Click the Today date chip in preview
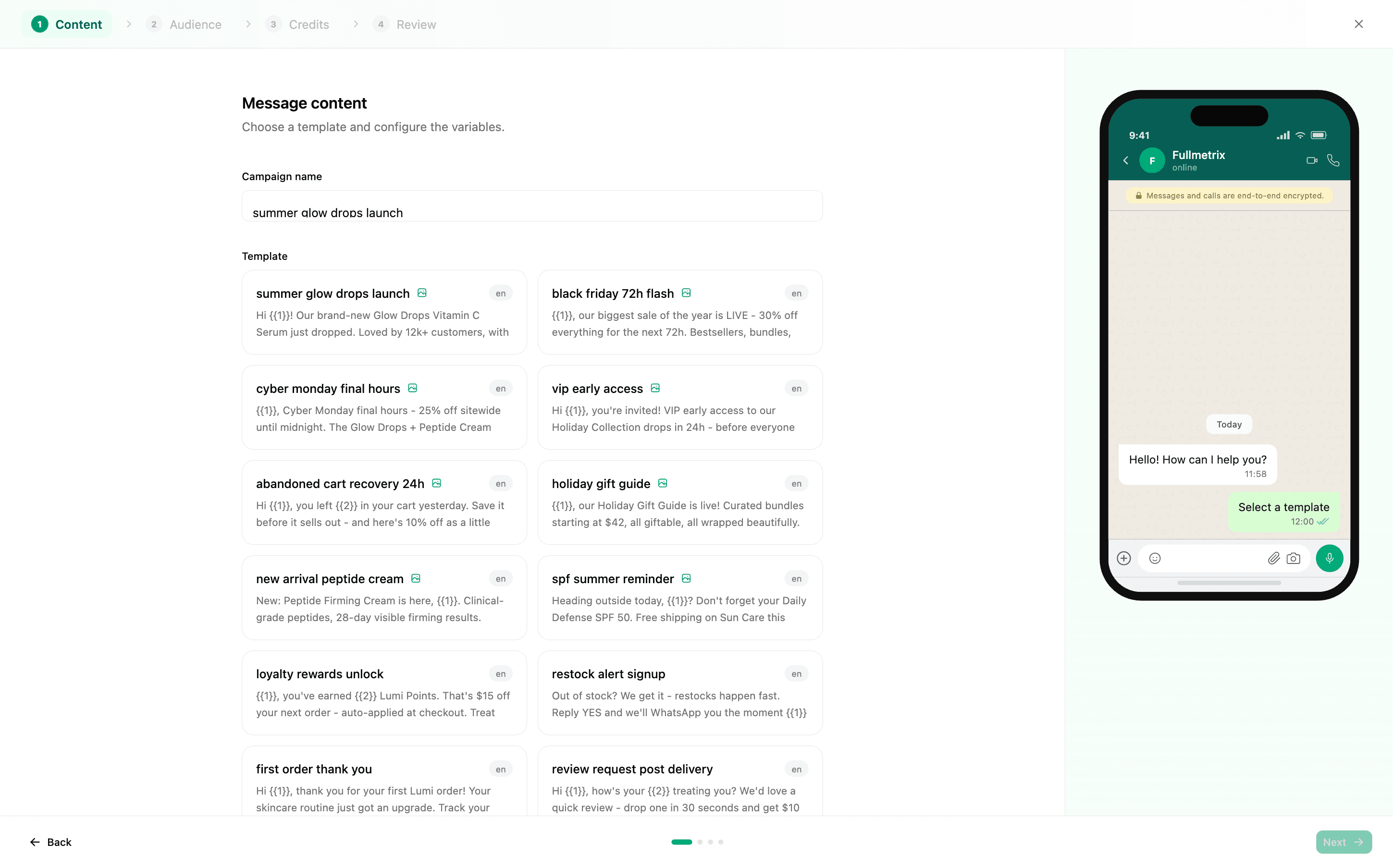The height and width of the screenshot is (868, 1393). (1229, 424)
